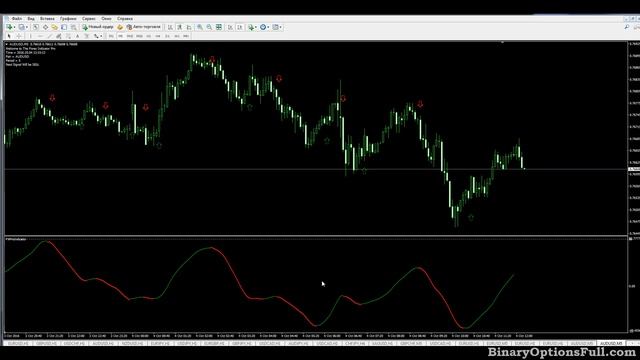Screen dimensions: 640x360
Task: Expand the Templates dropdown arrow
Action: click(x=280, y=27)
